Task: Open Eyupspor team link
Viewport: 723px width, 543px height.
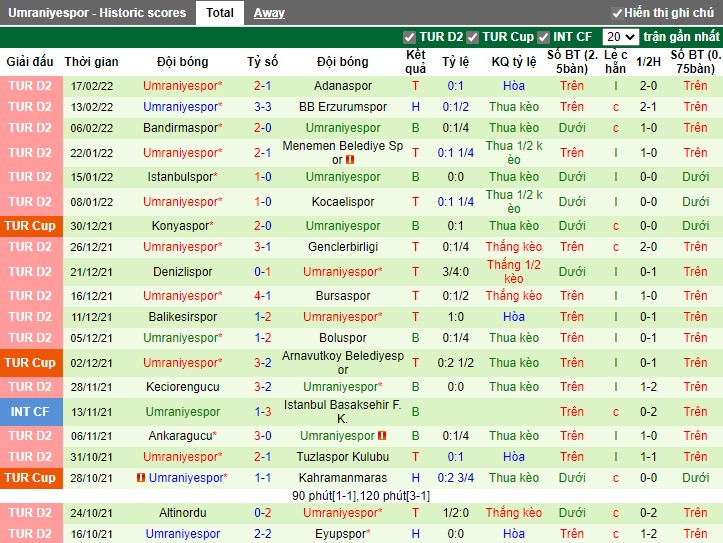Action: [340, 534]
